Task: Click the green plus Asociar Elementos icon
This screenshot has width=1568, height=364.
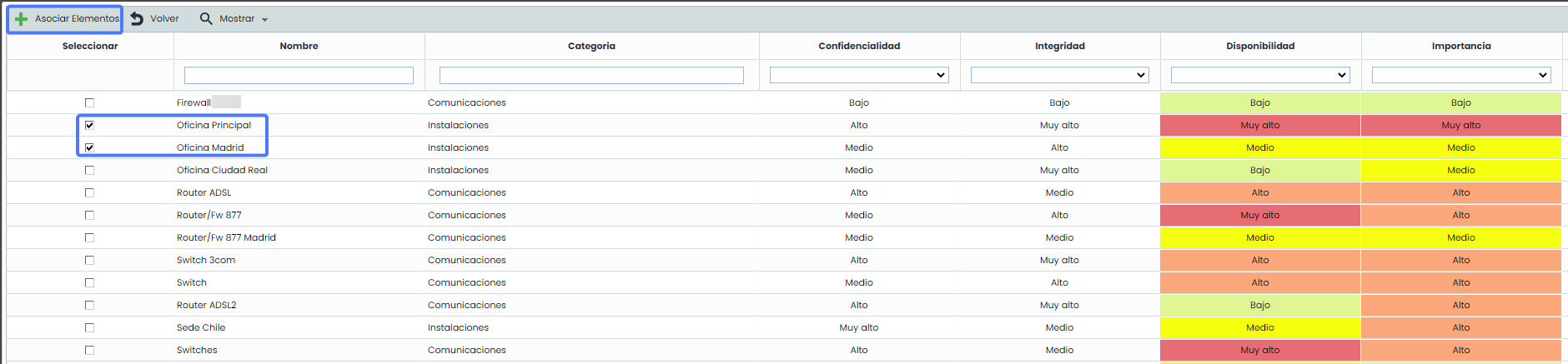Action: 22,18
